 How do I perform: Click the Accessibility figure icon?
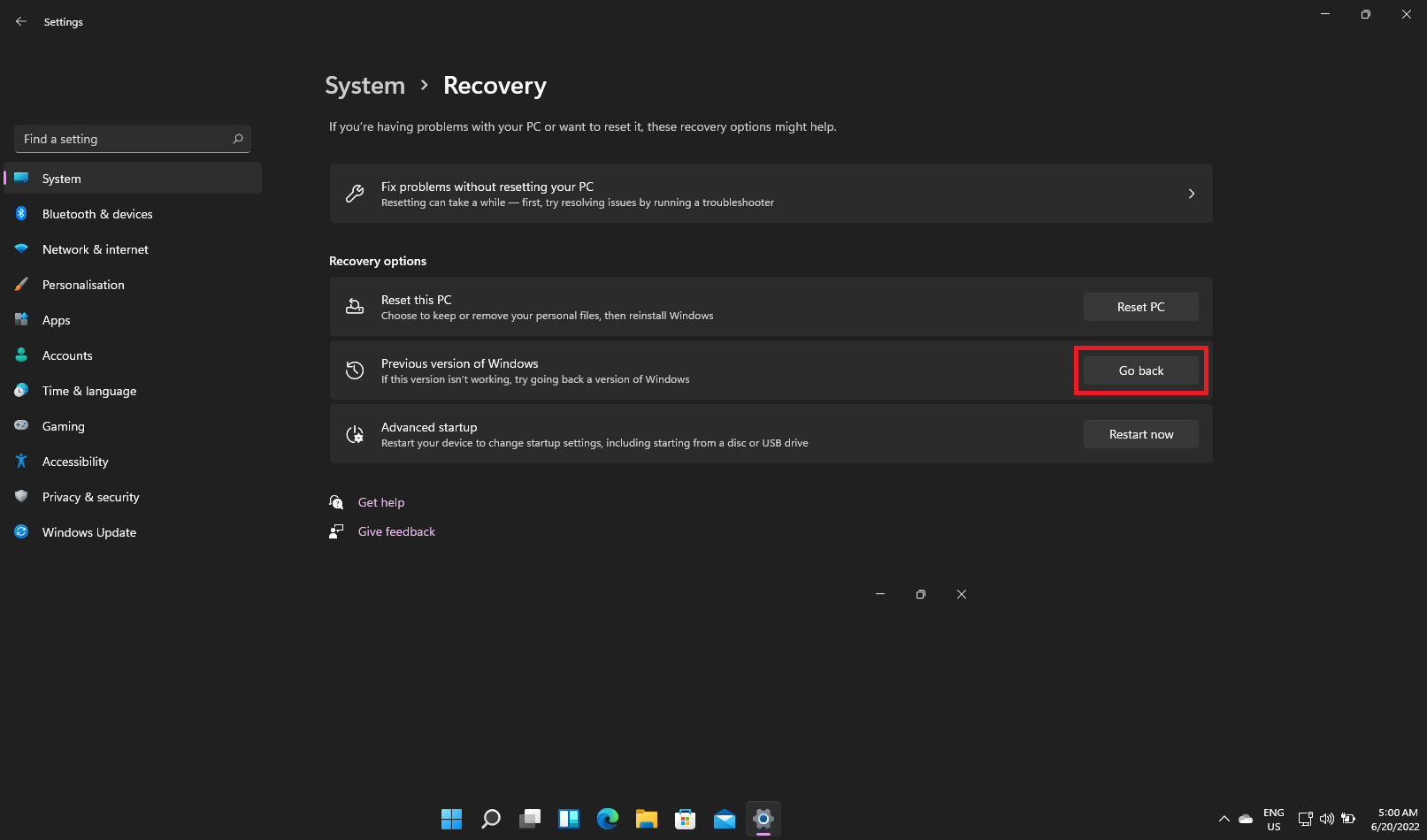pos(21,461)
